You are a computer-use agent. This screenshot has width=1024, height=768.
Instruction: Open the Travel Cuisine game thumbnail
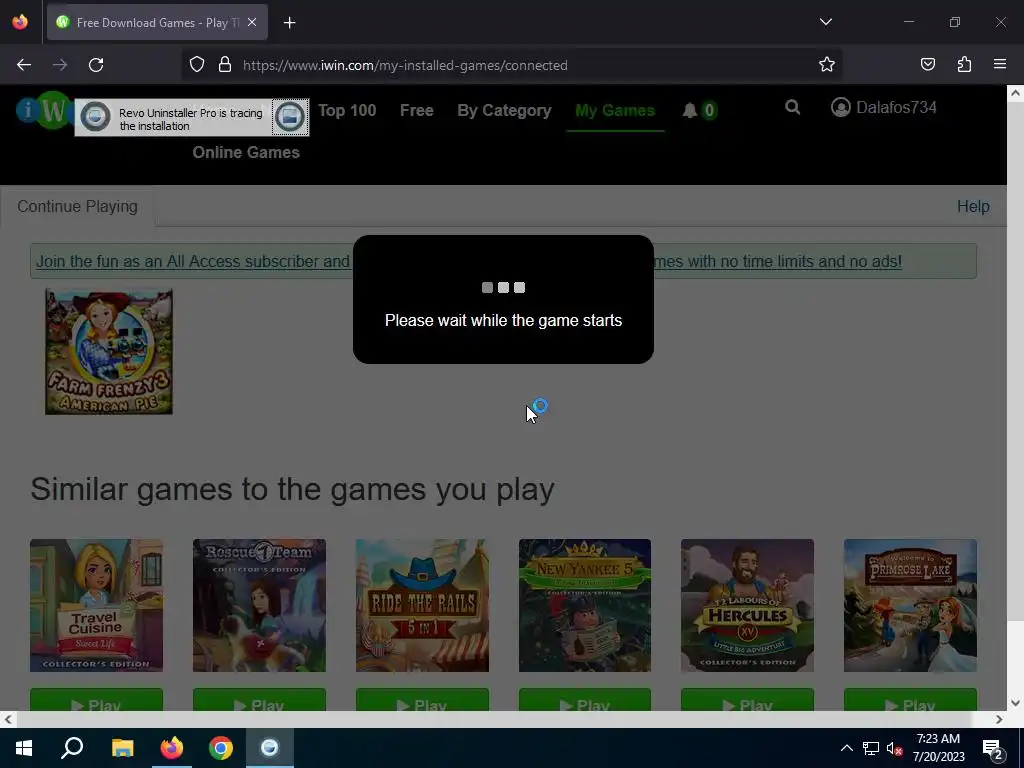pyautogui.click(x=96, y=605)
